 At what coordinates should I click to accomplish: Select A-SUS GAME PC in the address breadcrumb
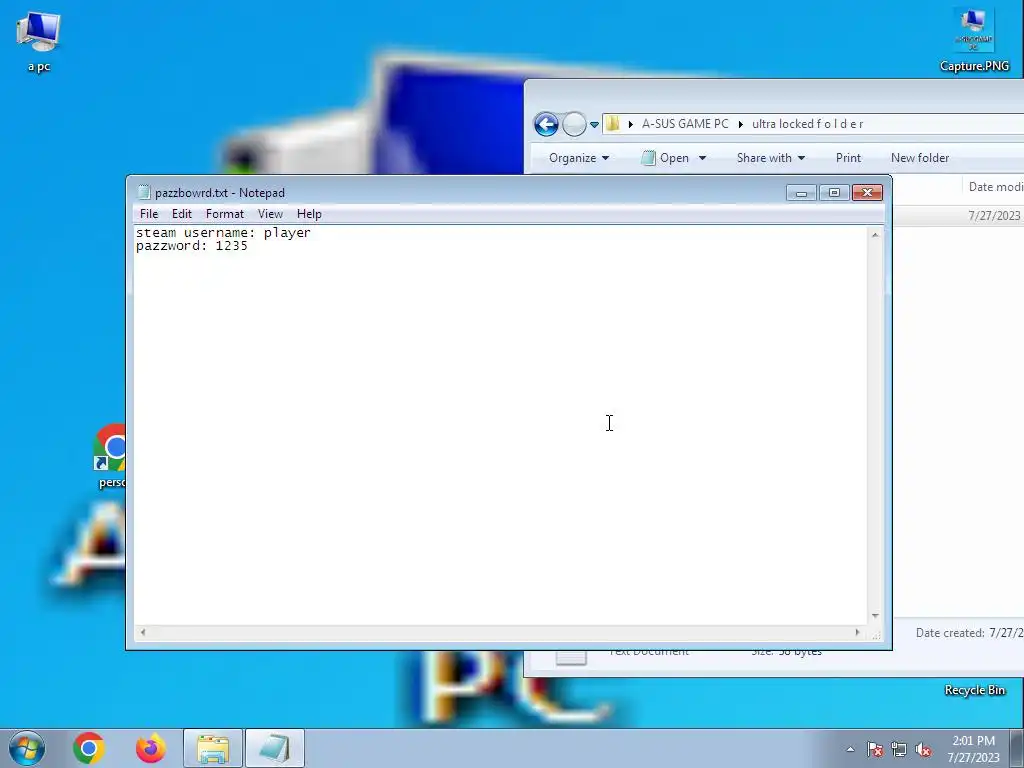[685, 123]
